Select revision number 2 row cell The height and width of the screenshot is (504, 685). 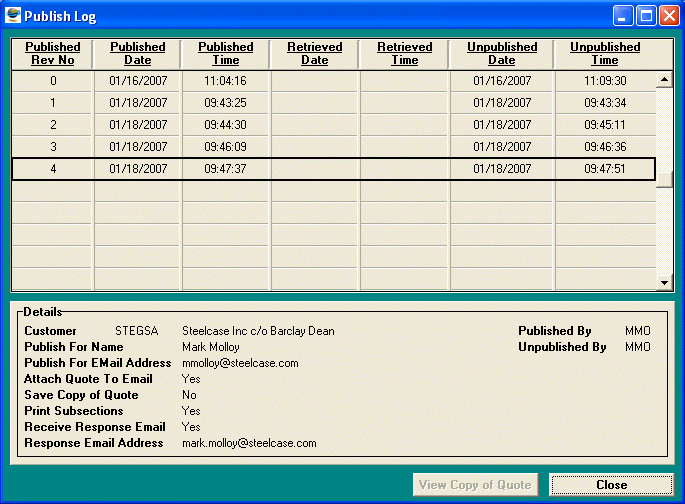coord(53,125)
